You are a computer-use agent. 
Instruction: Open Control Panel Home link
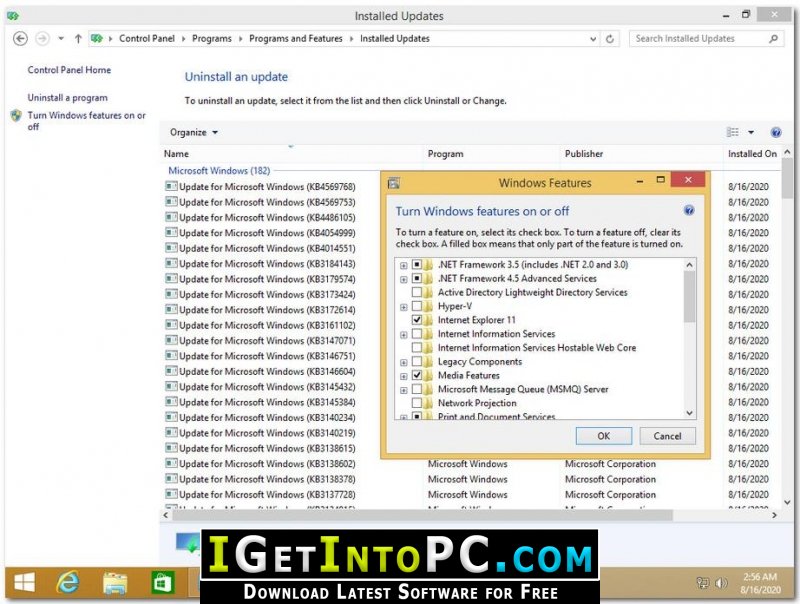[69, 70]
